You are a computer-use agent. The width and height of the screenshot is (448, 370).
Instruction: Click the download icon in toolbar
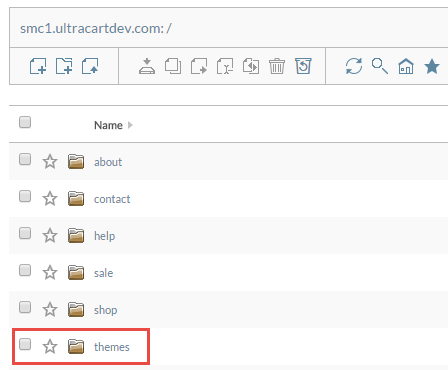147,66
